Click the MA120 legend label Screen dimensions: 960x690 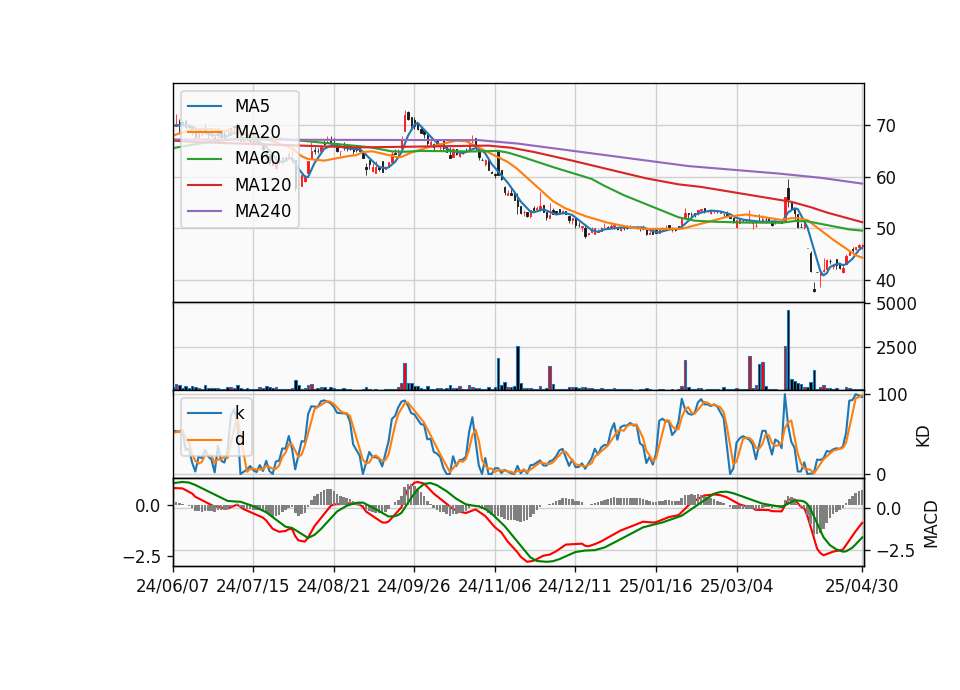click(x=263, y=185)
